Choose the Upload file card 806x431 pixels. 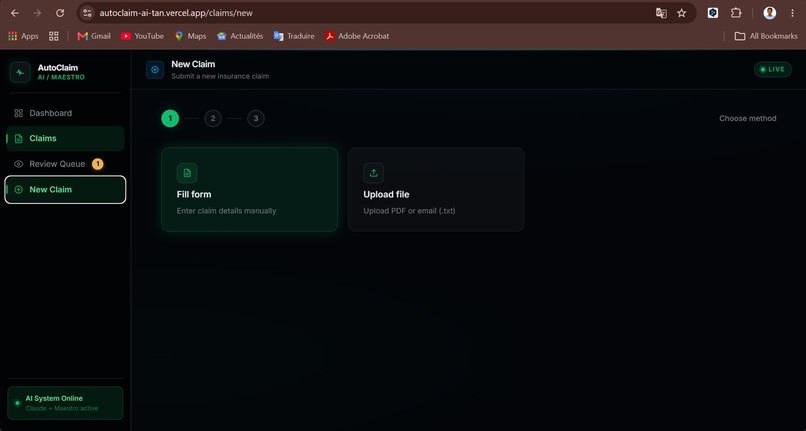[436, 189]
